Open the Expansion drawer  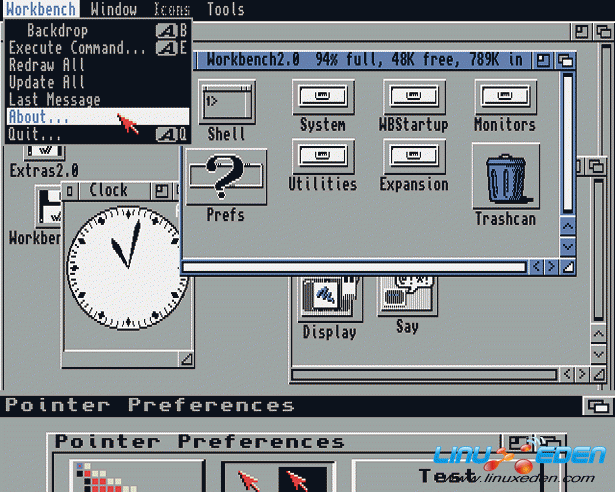tap(414, 156)
